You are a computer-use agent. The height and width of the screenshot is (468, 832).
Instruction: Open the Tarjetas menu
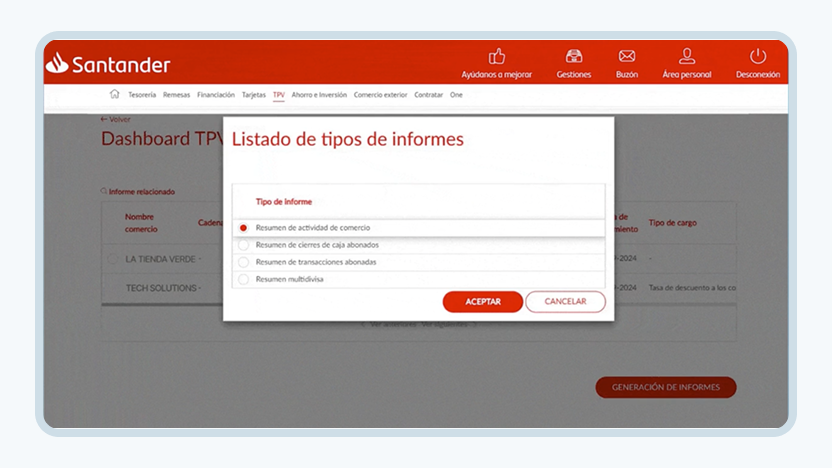click(x=254, y=95)
